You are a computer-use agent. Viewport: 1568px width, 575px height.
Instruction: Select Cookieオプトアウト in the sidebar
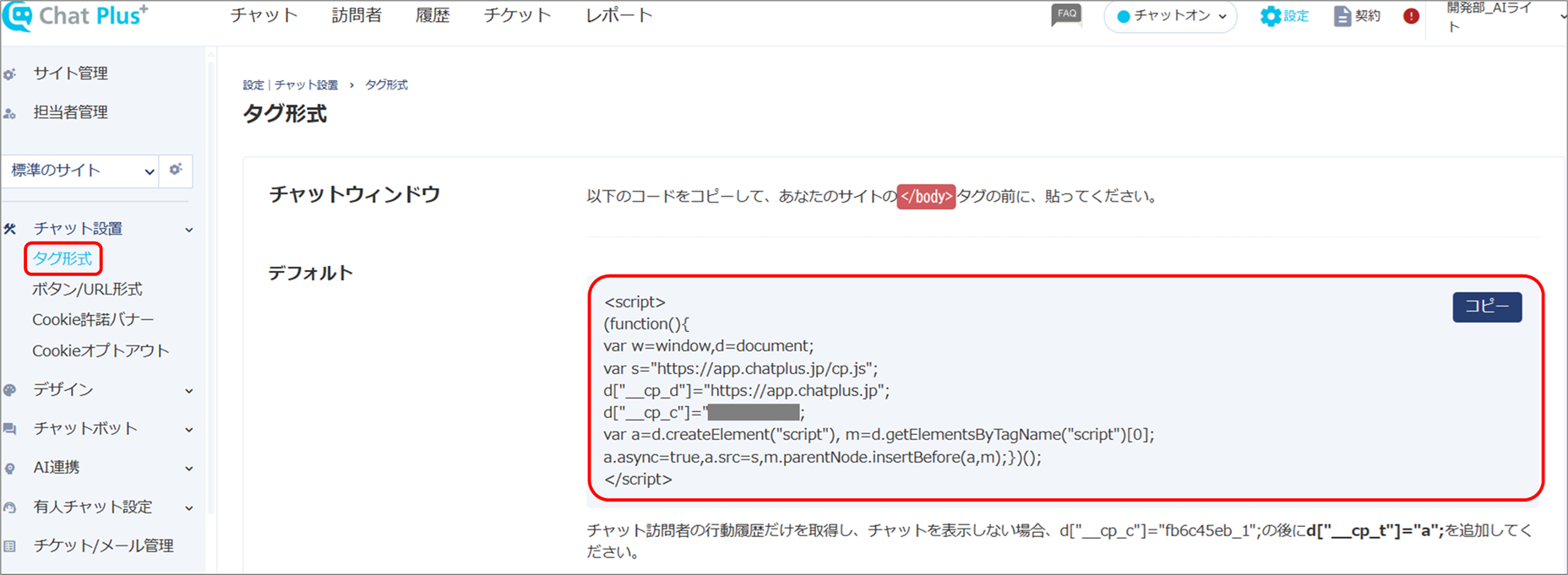101,350
